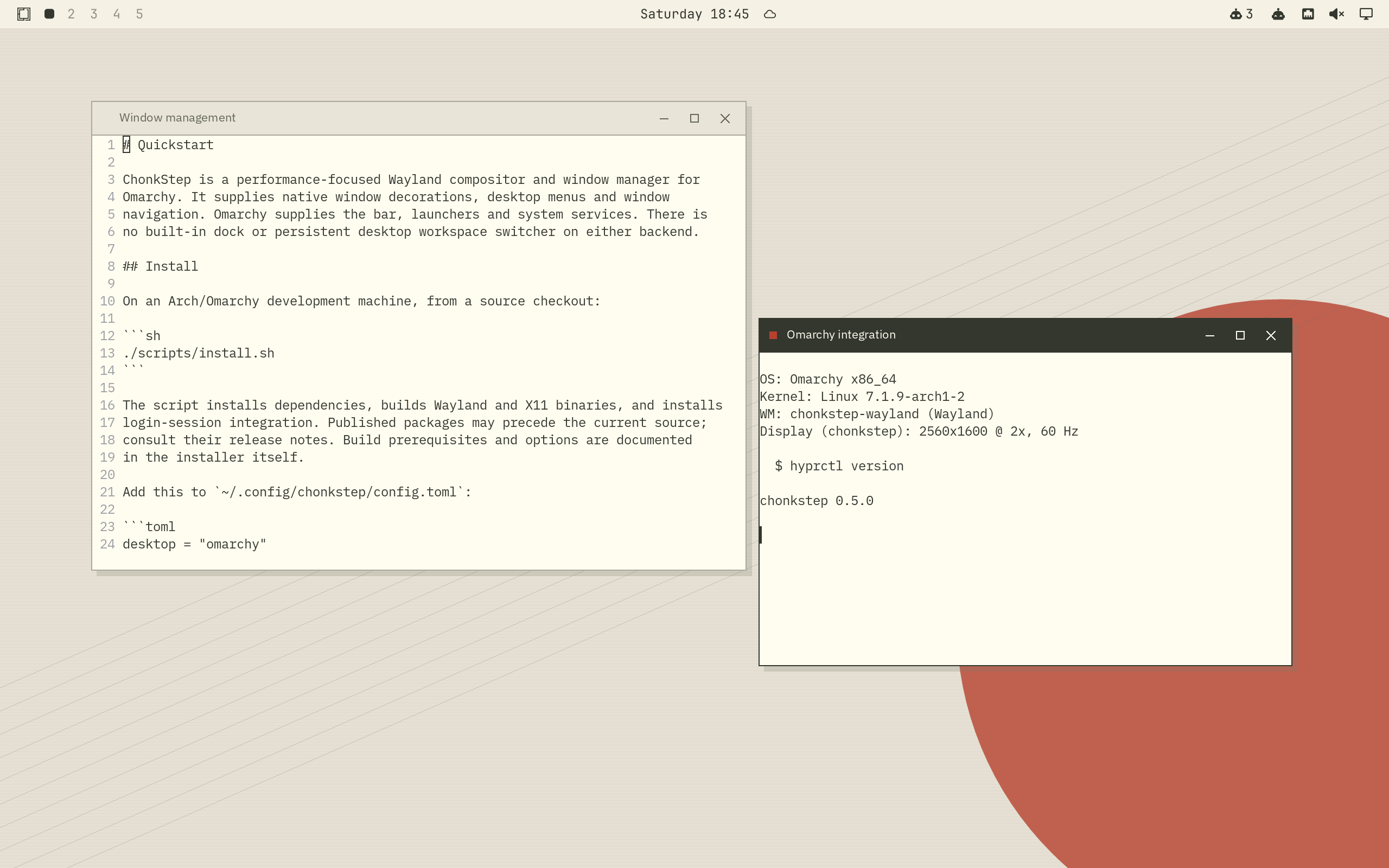
Task: Click line number 20 in the gutter
Action: coord(107,475)
